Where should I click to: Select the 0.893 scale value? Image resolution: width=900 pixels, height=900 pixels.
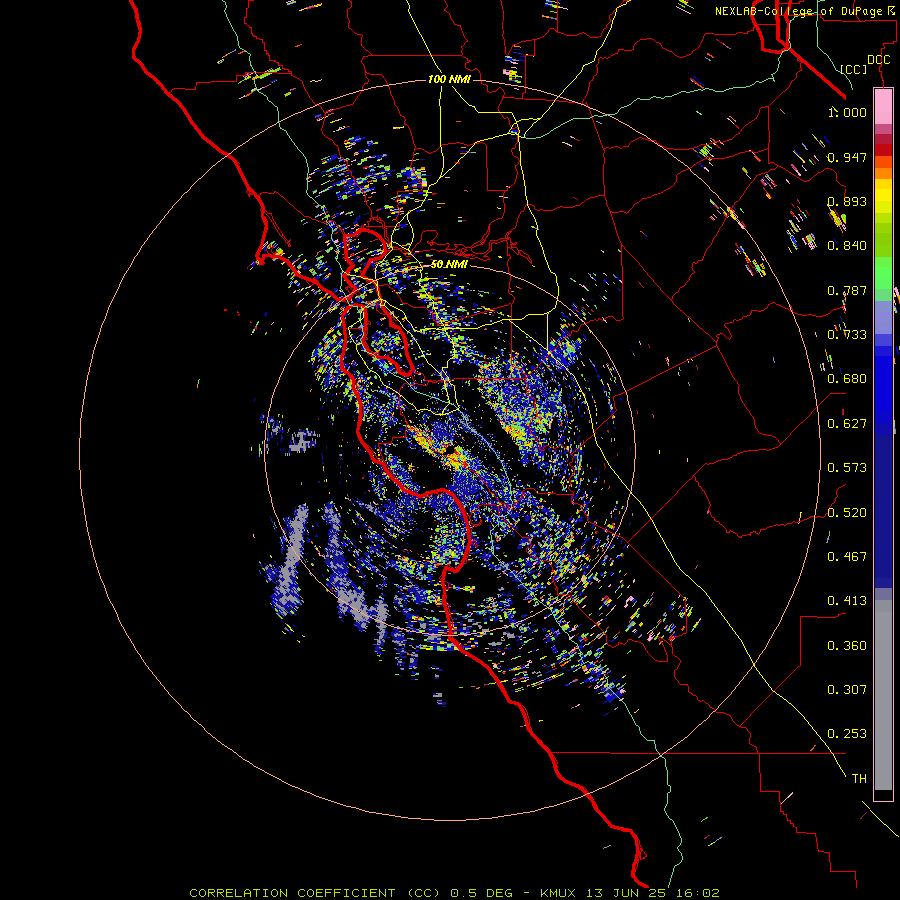point(847,201)
